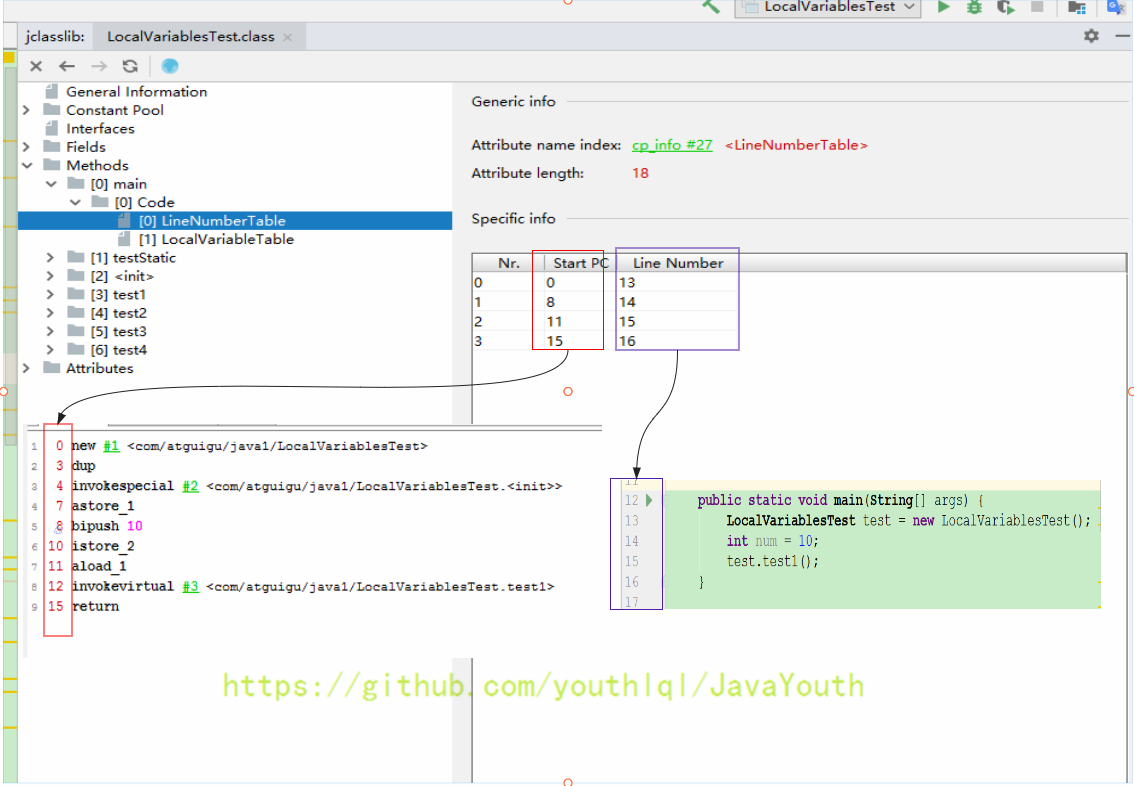Expand the Constant Pool node
This screenshot has height=786, width=1134.
[27, 109]
